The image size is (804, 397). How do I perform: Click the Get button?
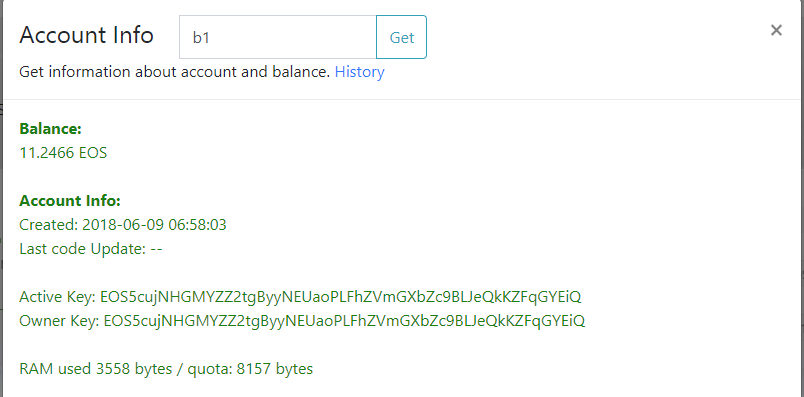coord(401,37)
